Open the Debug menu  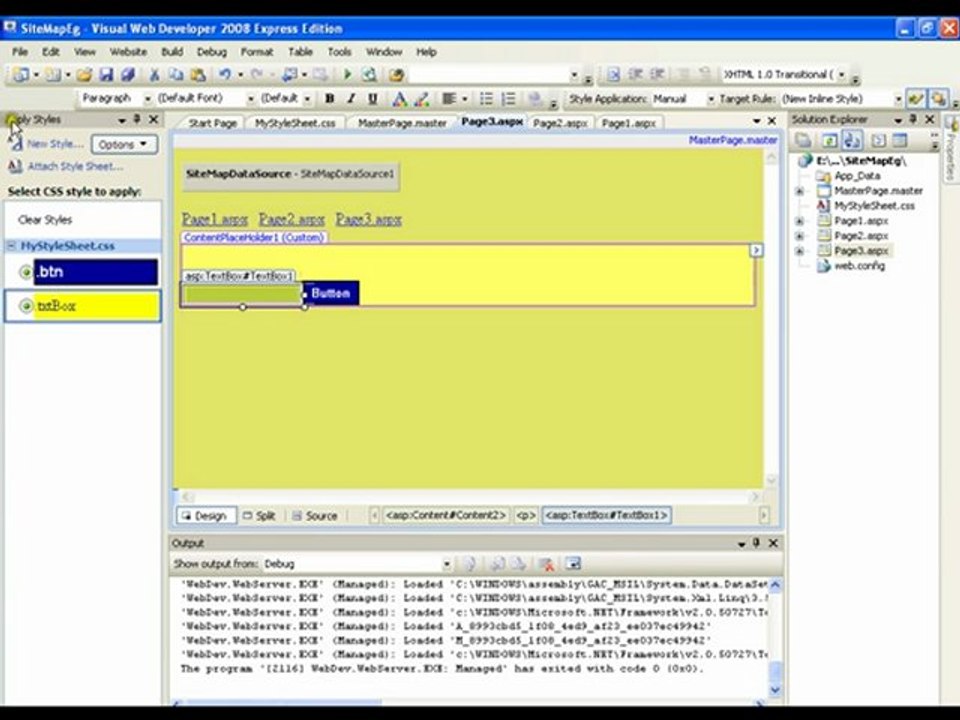[x=211, y=52]
